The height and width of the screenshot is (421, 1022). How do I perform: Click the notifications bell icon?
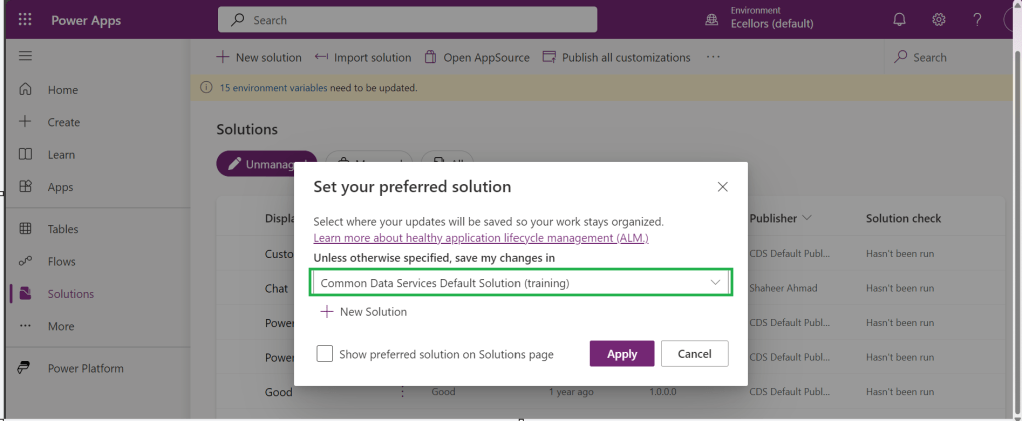pos(899,19)
